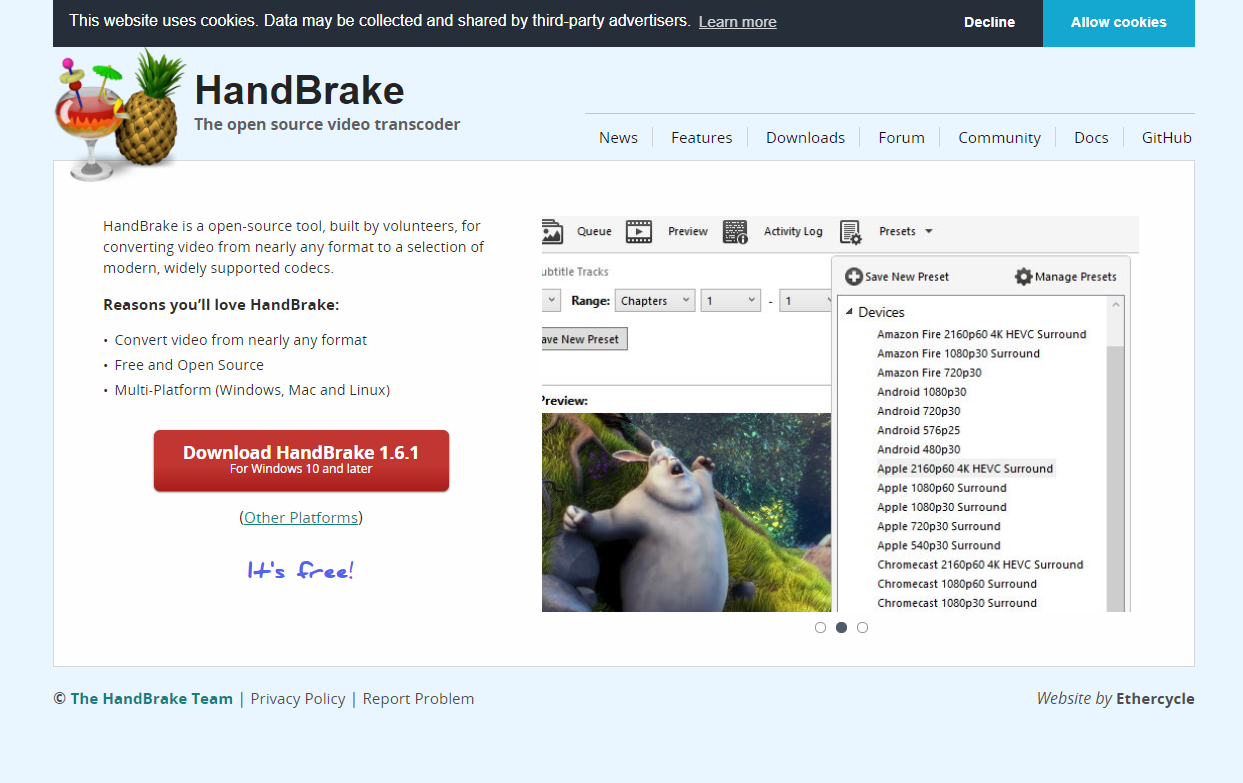Select Chromecast 1080p60 Surround preset

pos(957,584)
